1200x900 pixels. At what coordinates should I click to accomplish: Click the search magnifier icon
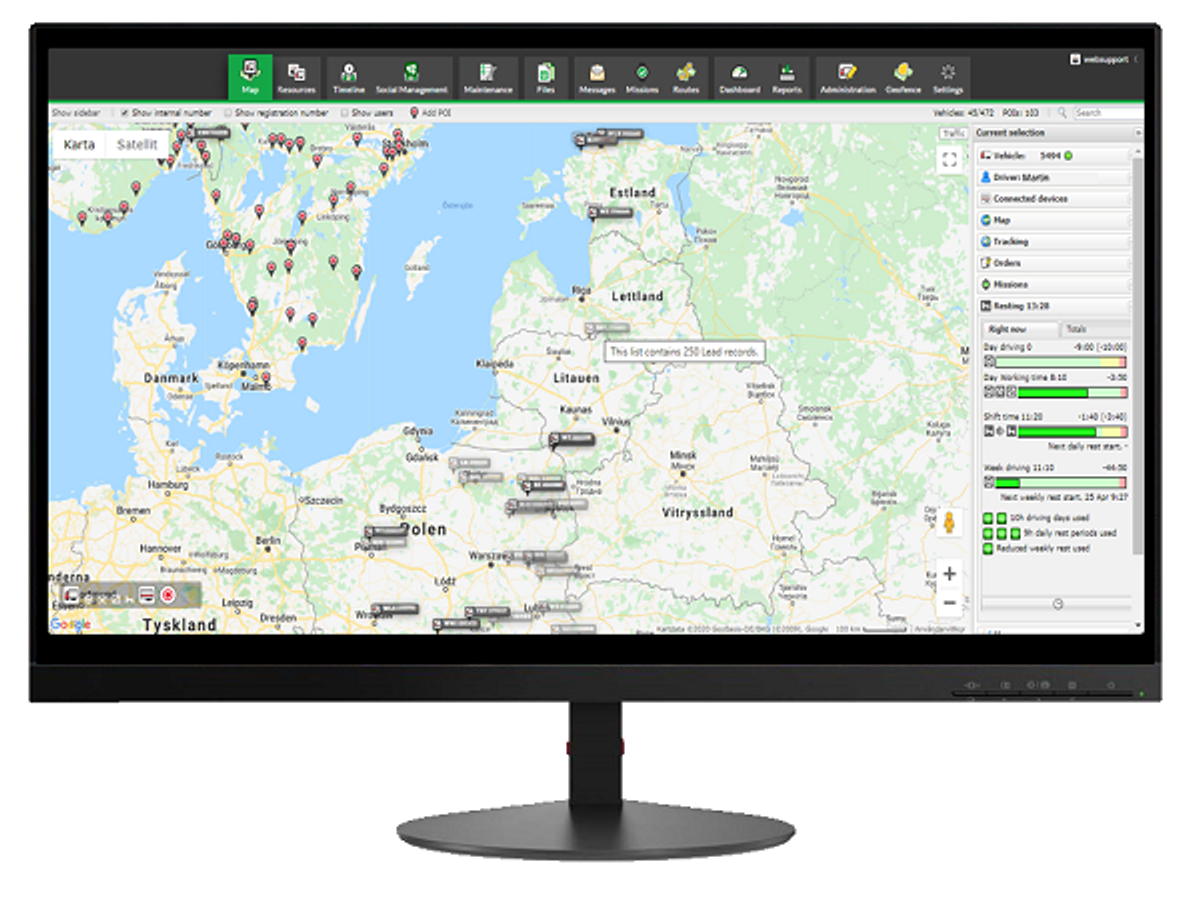(1062, 113)
